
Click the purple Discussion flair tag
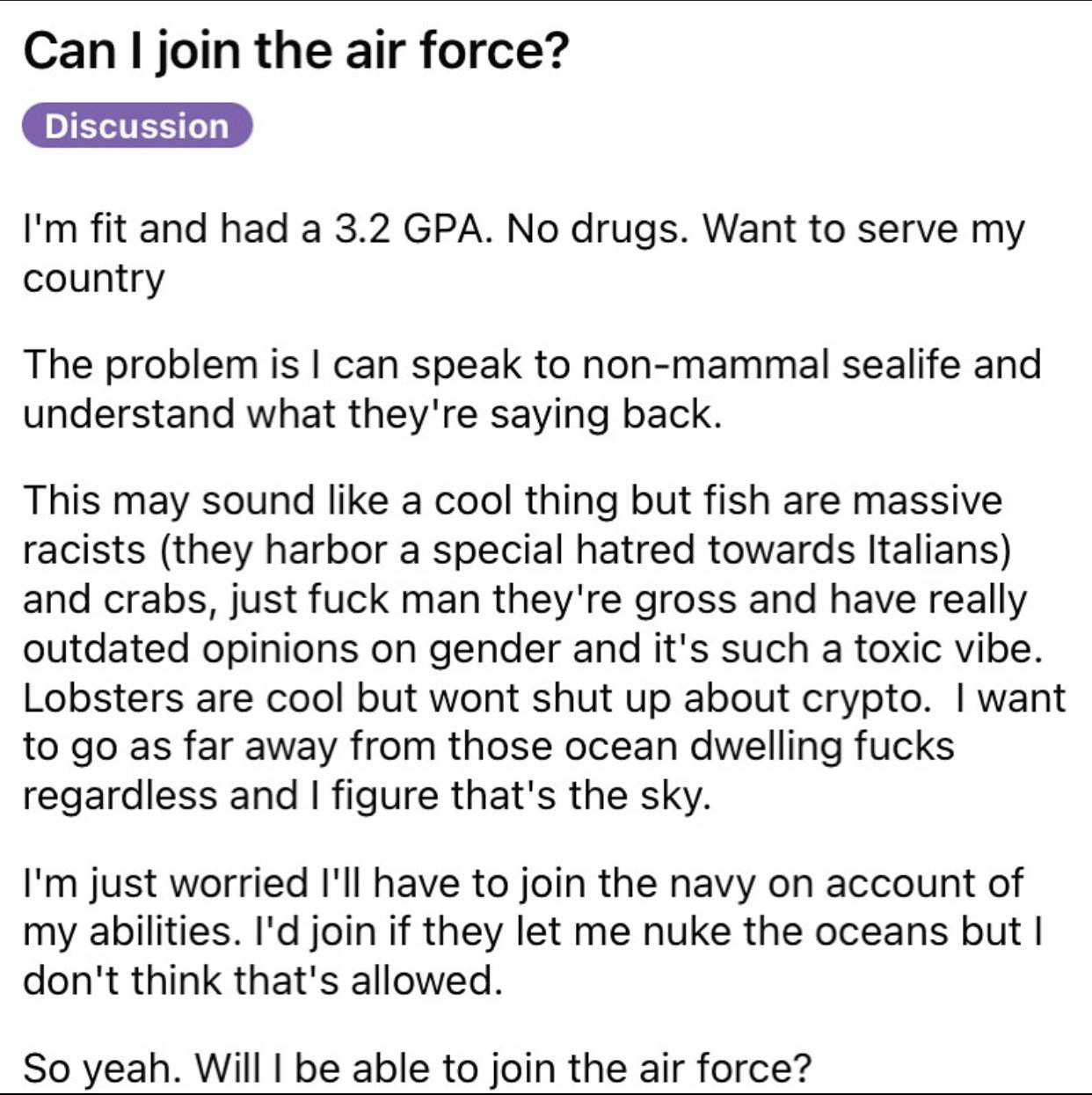pyautogui.click(x=137, y=126)
